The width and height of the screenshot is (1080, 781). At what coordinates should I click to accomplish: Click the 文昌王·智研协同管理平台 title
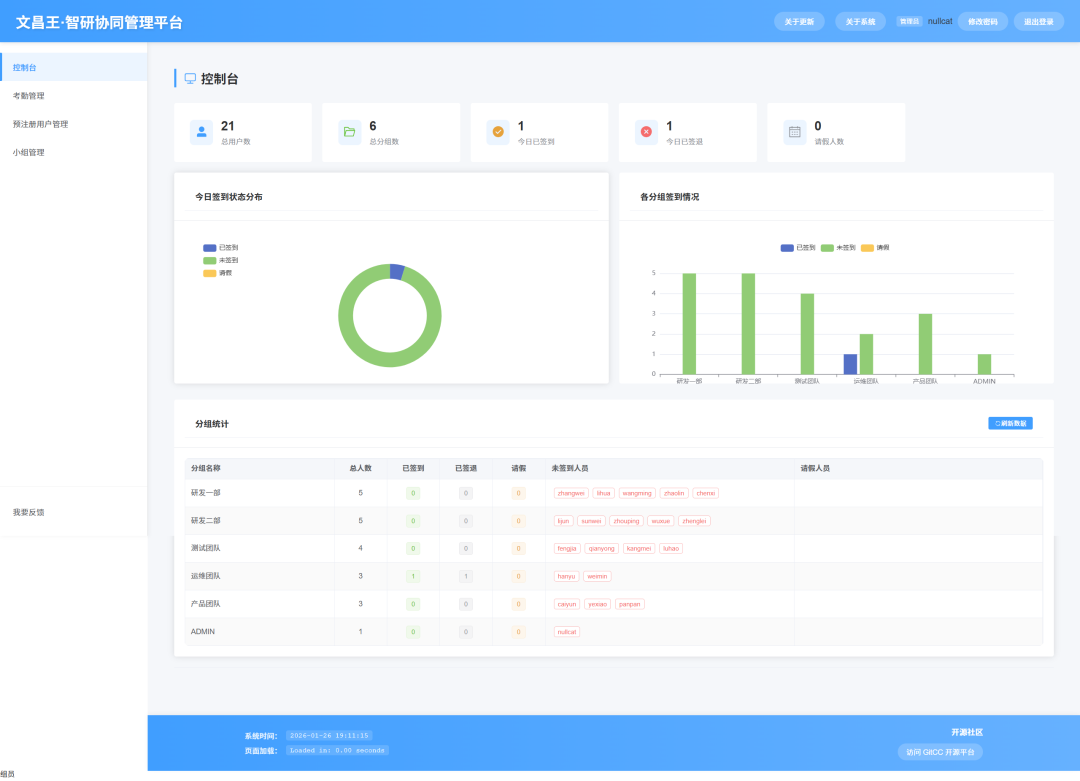(99, 22)
